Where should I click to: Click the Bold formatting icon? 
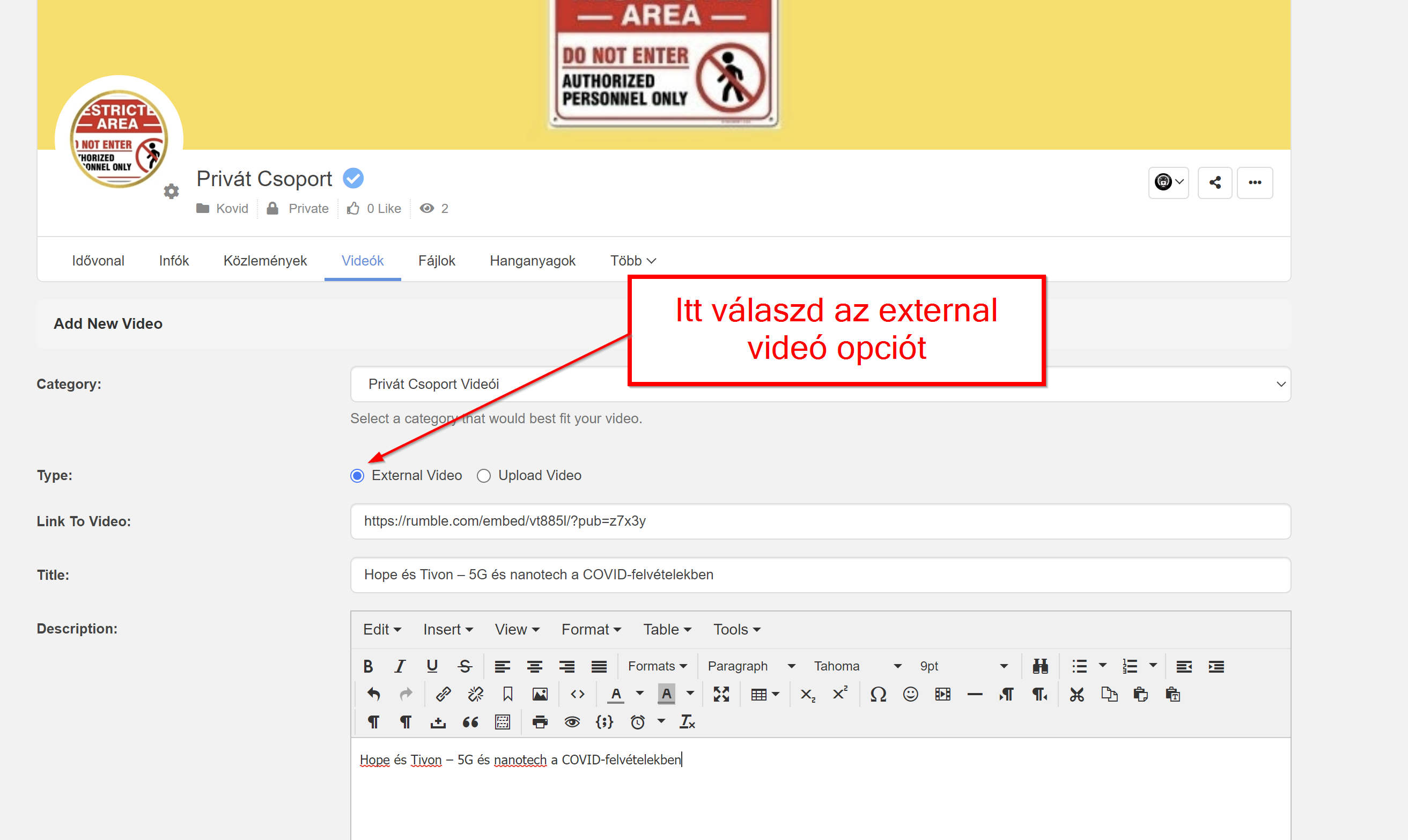click(x=368, y=666)
